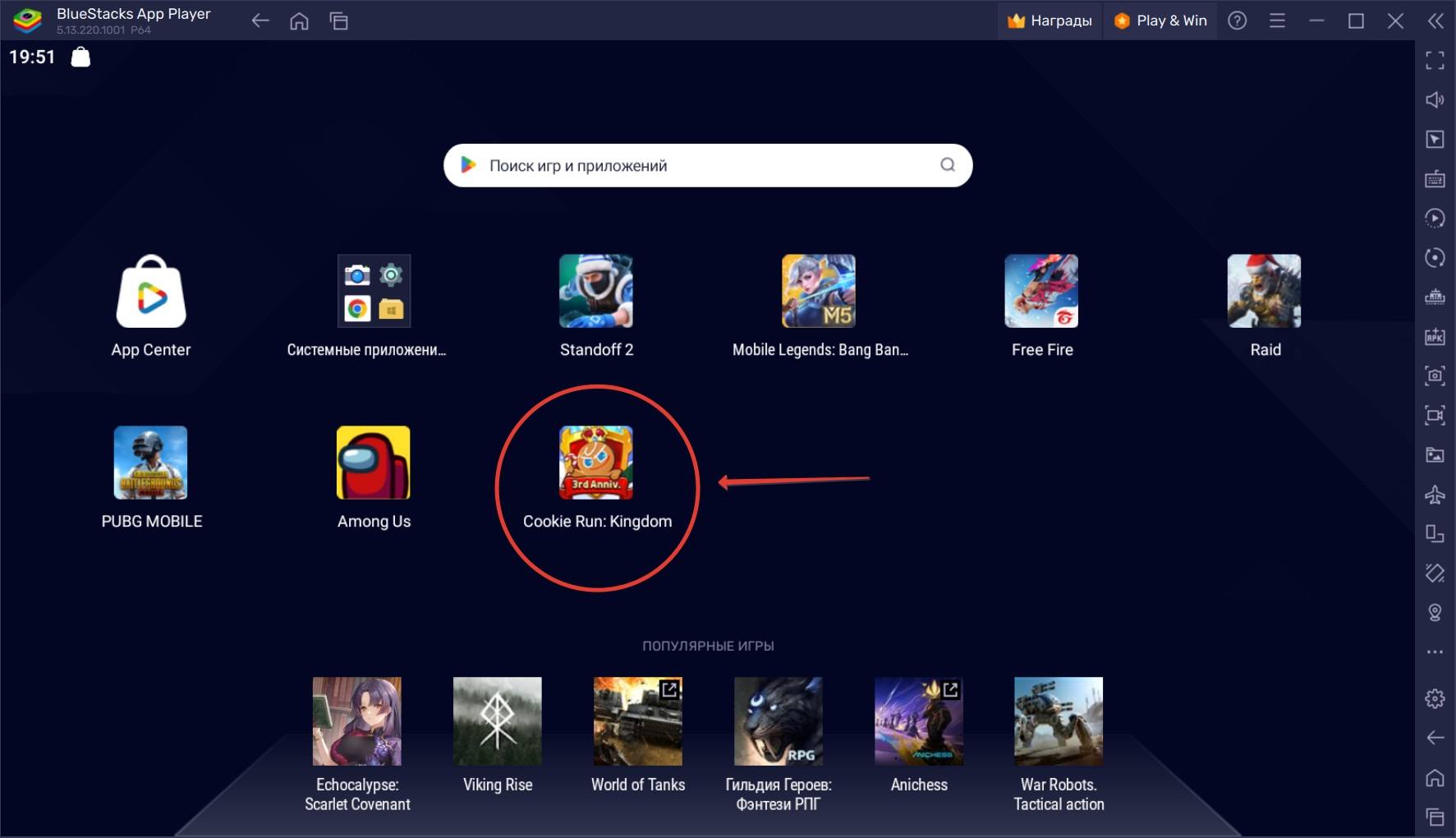
Task: Open the System apps folder
Action: (x=374, y=291)
